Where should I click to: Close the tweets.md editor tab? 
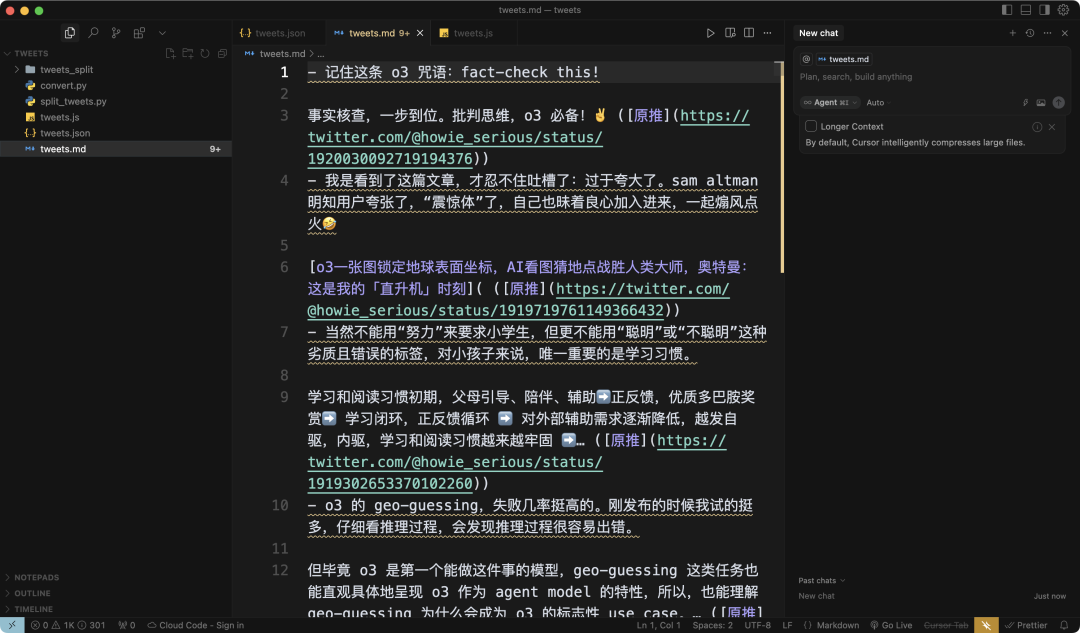click(420, 33)
